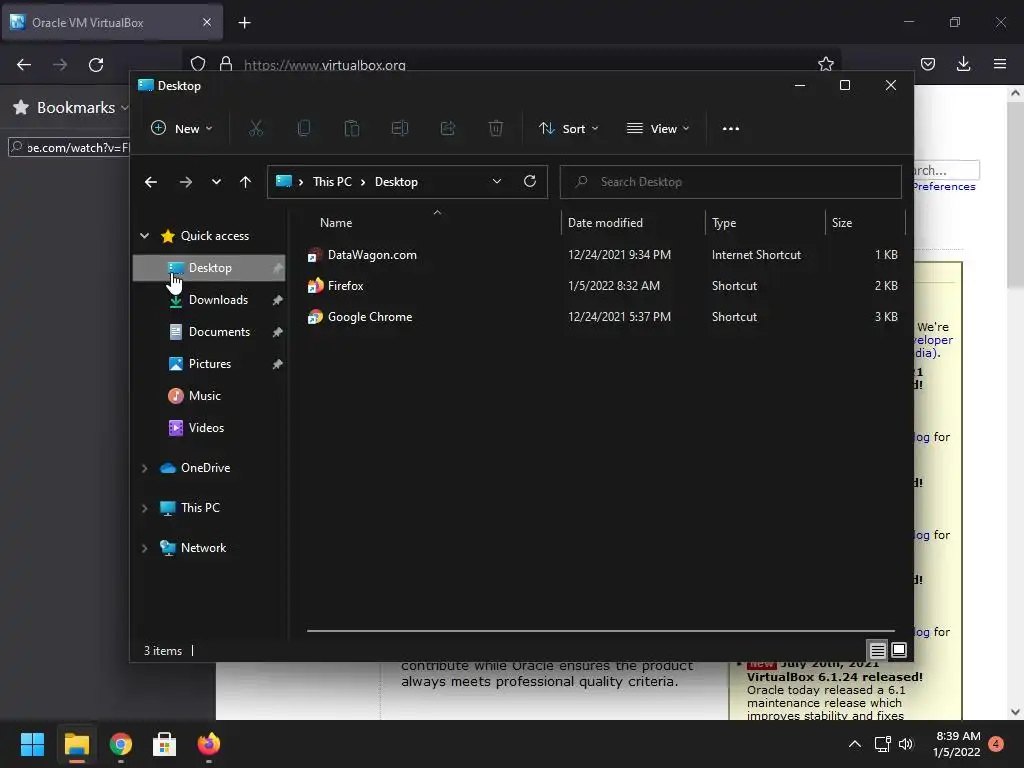Open Firefox downloads panel
1024x768 pixels.
pos(963,64)
